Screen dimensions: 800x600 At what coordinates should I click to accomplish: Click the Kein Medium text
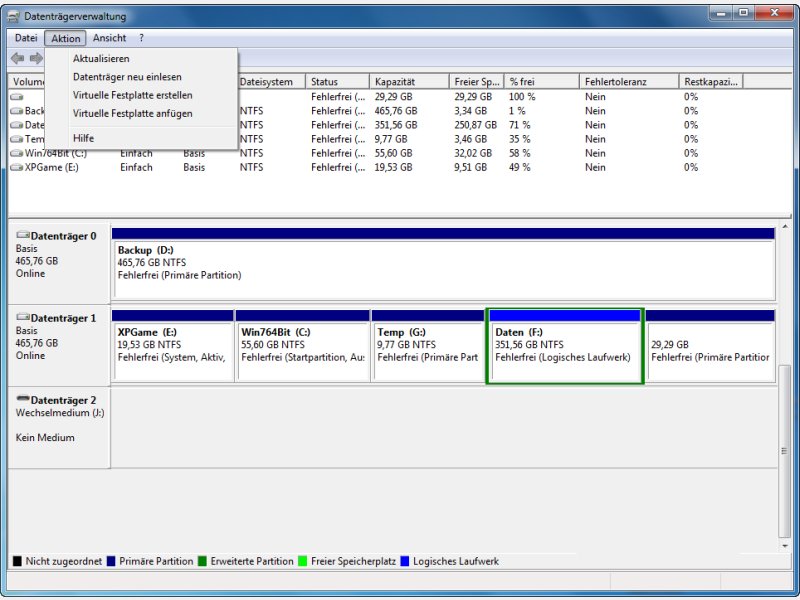coord(45,438)
